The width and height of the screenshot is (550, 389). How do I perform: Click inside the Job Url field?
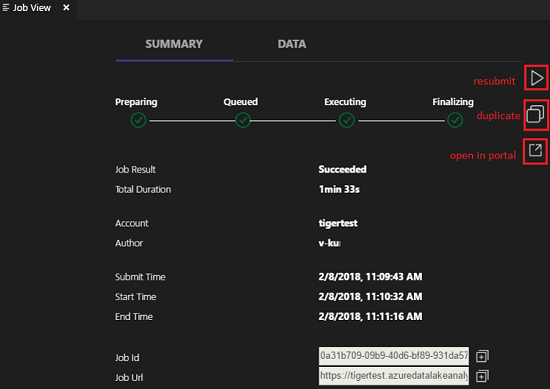[x=394, y=376]
